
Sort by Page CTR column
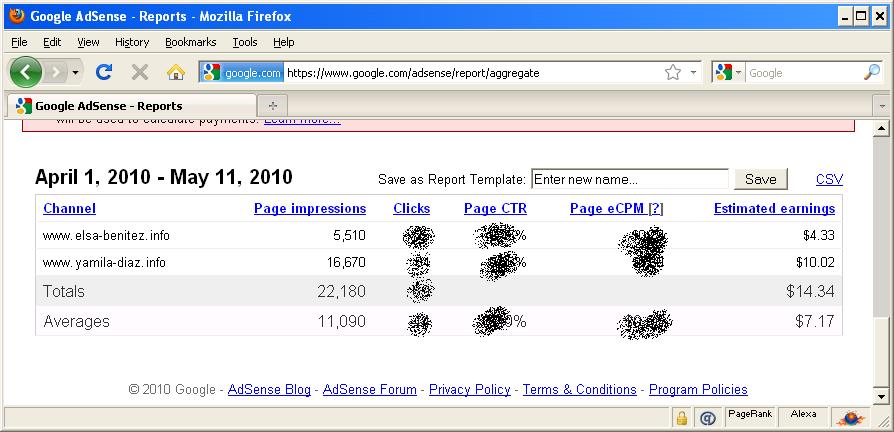click(495, 209)
